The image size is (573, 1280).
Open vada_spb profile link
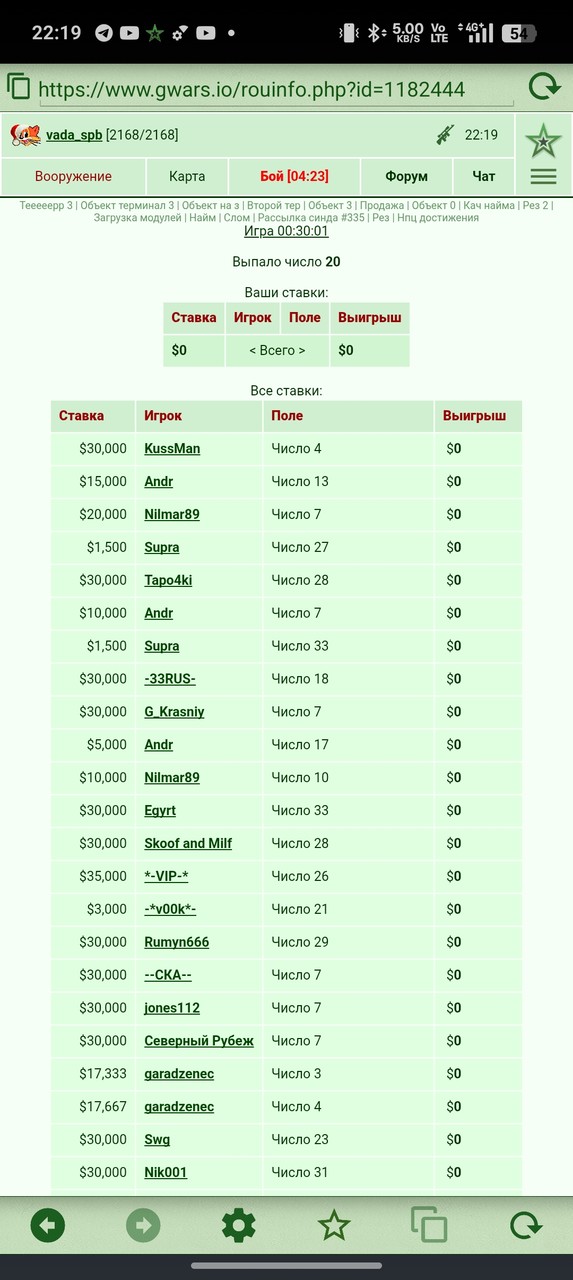coord(74,135)
